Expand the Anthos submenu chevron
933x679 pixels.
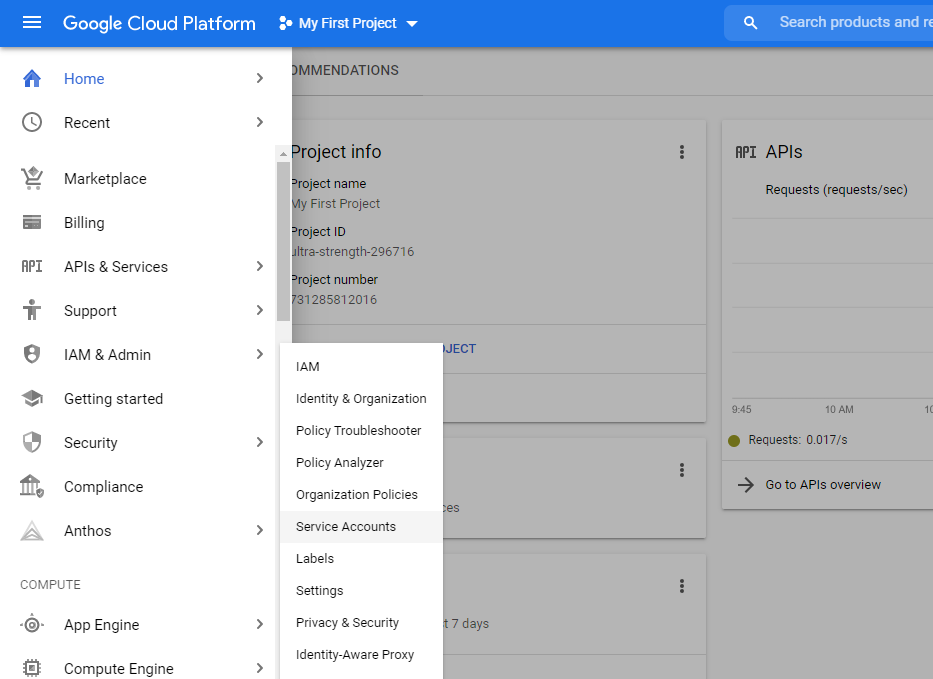259,530
